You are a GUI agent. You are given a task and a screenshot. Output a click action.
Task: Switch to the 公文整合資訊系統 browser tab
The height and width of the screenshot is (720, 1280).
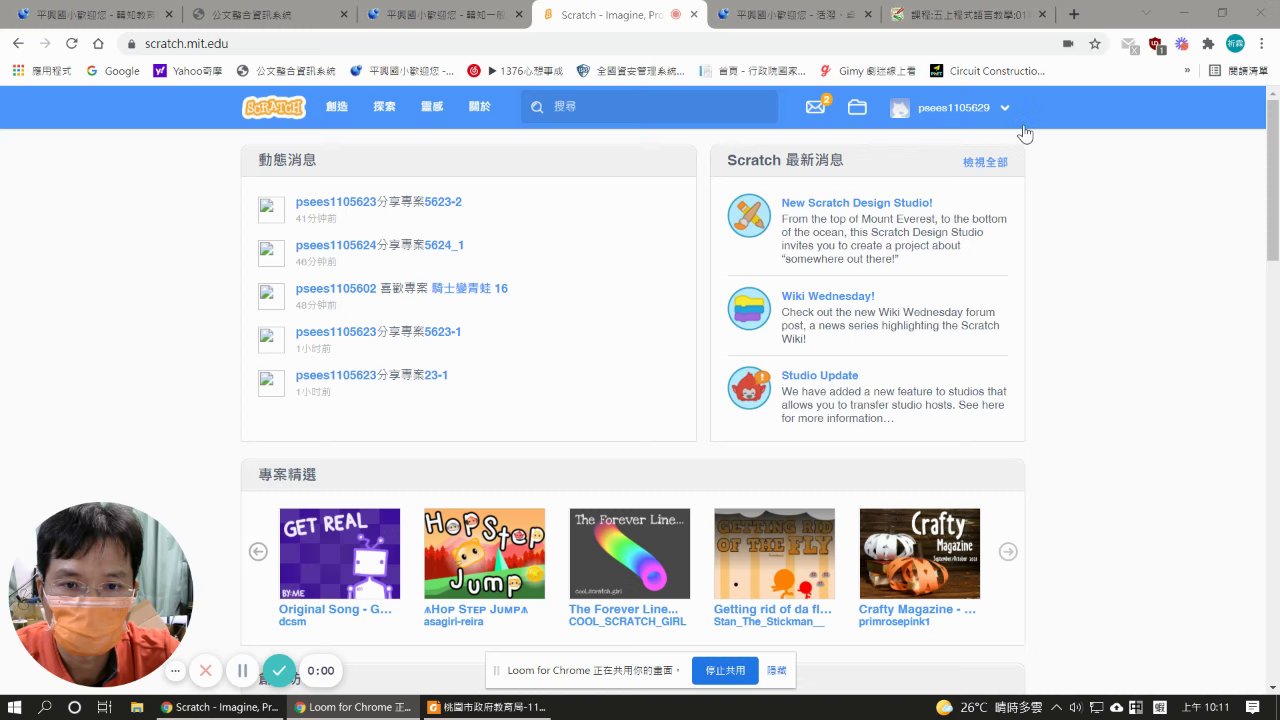(x=267, y=15)
